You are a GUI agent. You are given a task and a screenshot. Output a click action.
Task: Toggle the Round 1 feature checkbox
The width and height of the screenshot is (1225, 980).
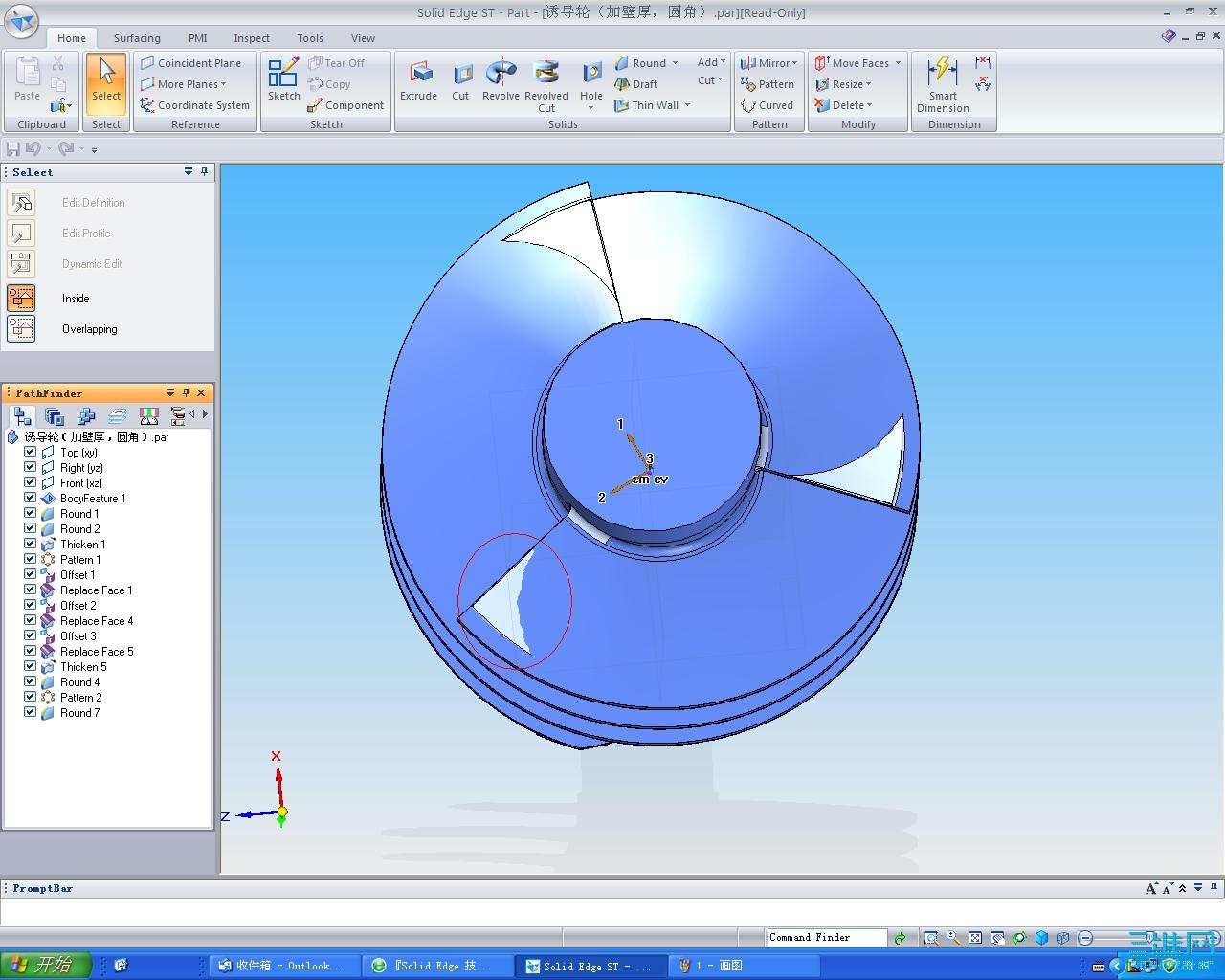coord(30,513)
